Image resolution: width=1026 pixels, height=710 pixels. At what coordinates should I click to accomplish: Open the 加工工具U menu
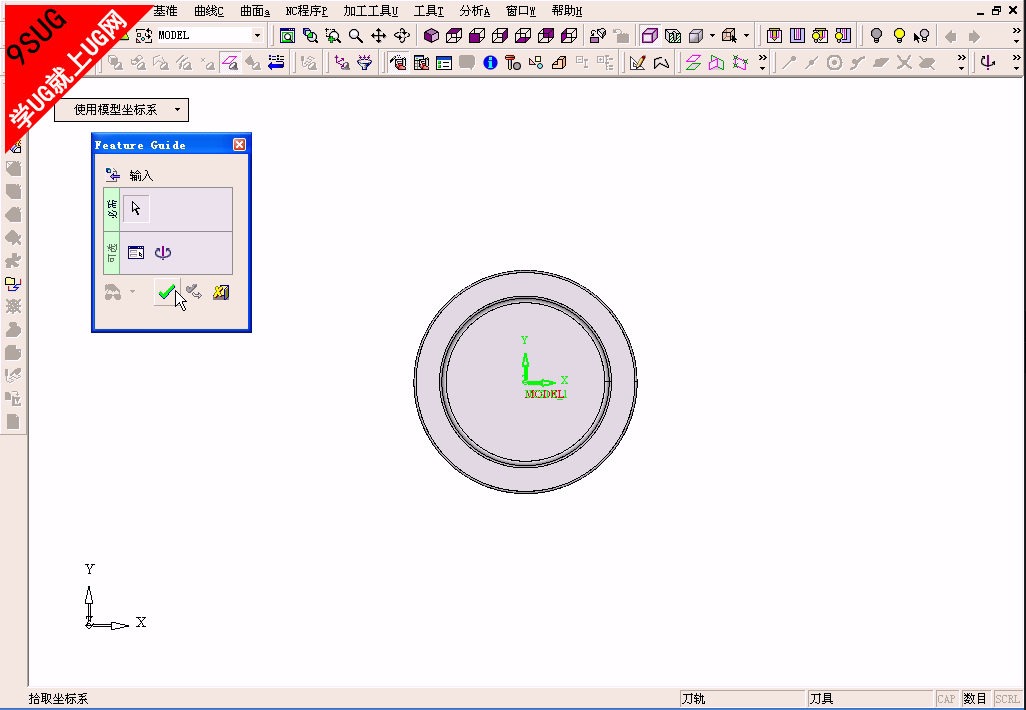click(x=370, y=11)
